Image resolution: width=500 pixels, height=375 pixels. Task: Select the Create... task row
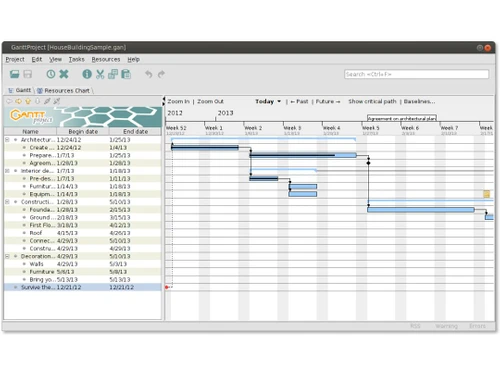point(83,147)
